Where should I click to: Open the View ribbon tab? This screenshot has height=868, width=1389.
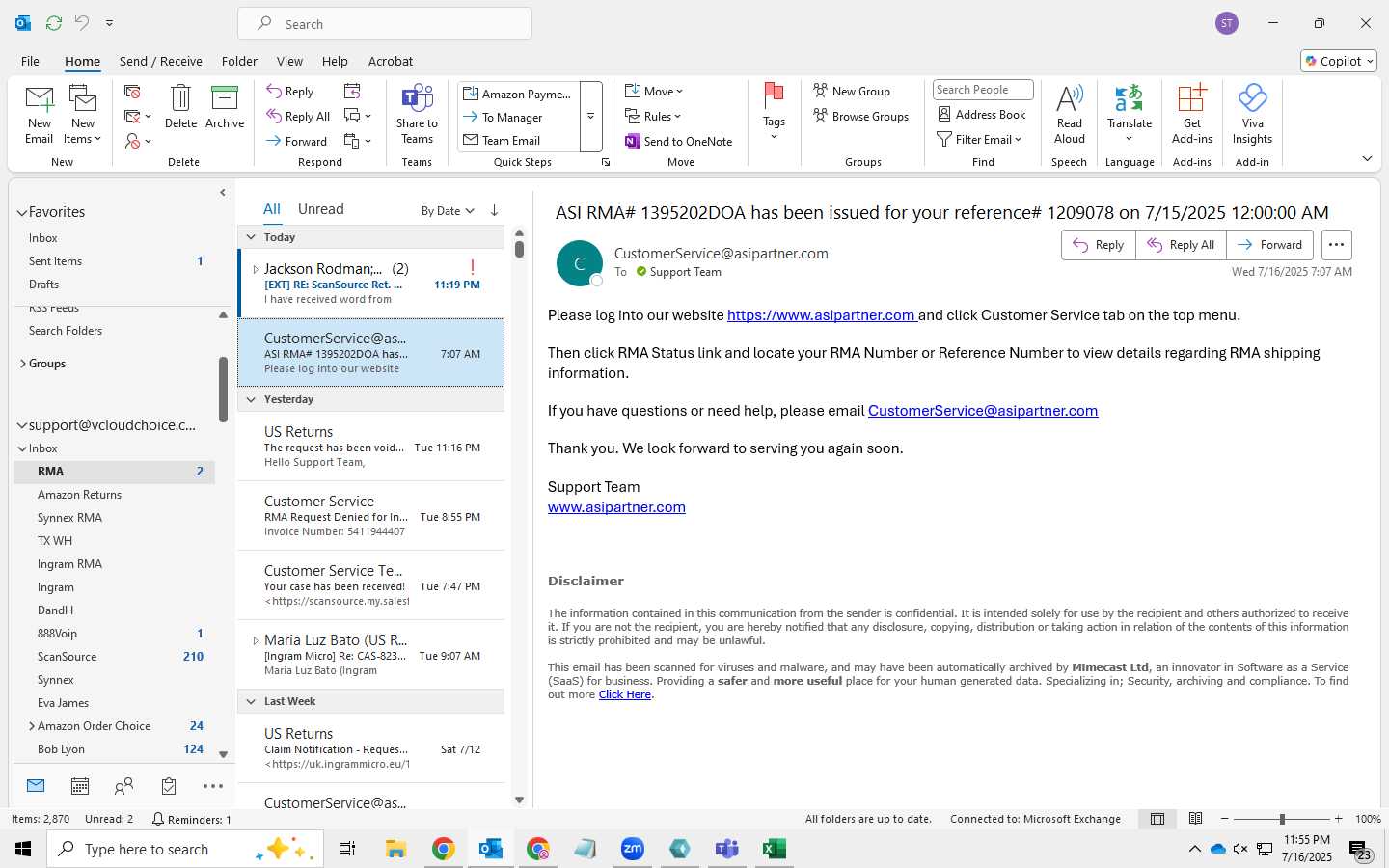(x=289, y=61)
